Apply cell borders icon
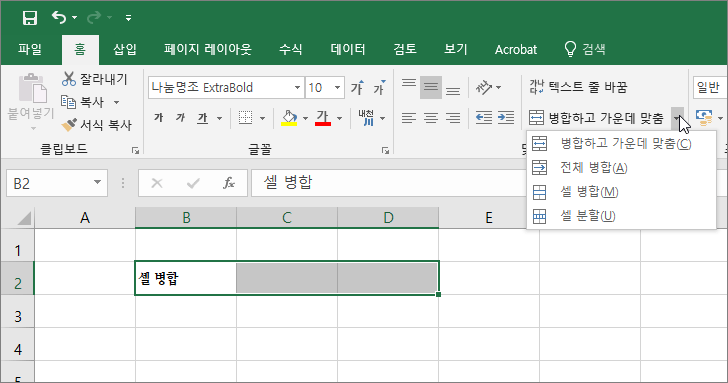This screenshot has width=728, height=383. point(245,118)
